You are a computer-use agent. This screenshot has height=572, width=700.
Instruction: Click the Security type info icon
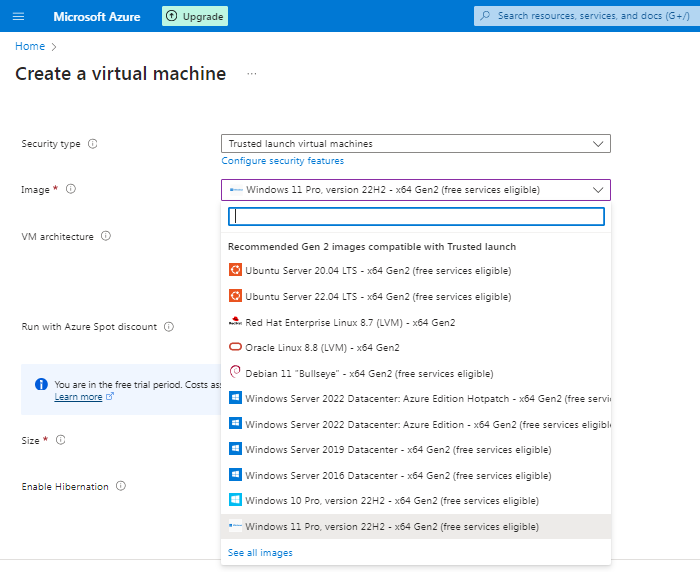93,144
